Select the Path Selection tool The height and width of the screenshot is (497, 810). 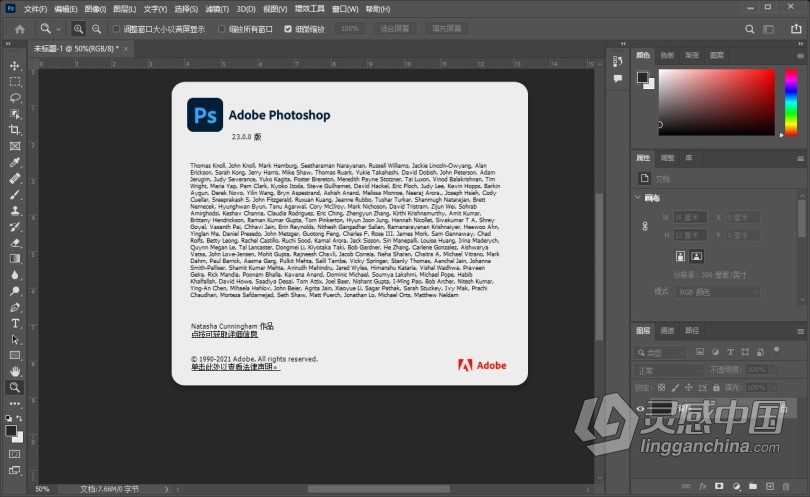[14, 339]
